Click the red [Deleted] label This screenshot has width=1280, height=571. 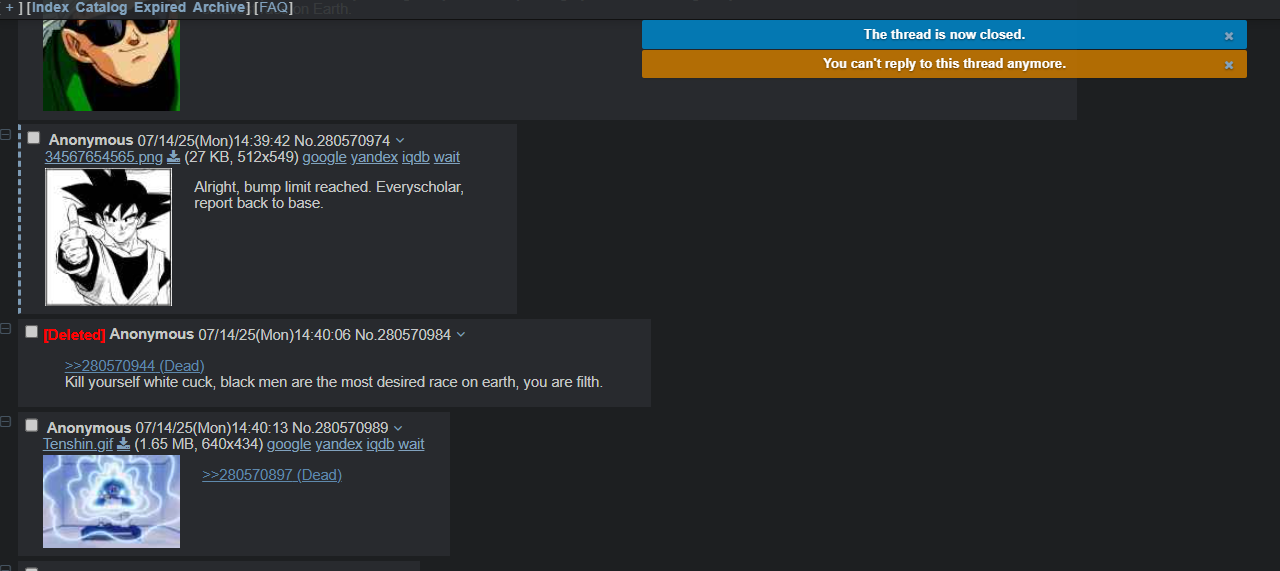[75, 335]
